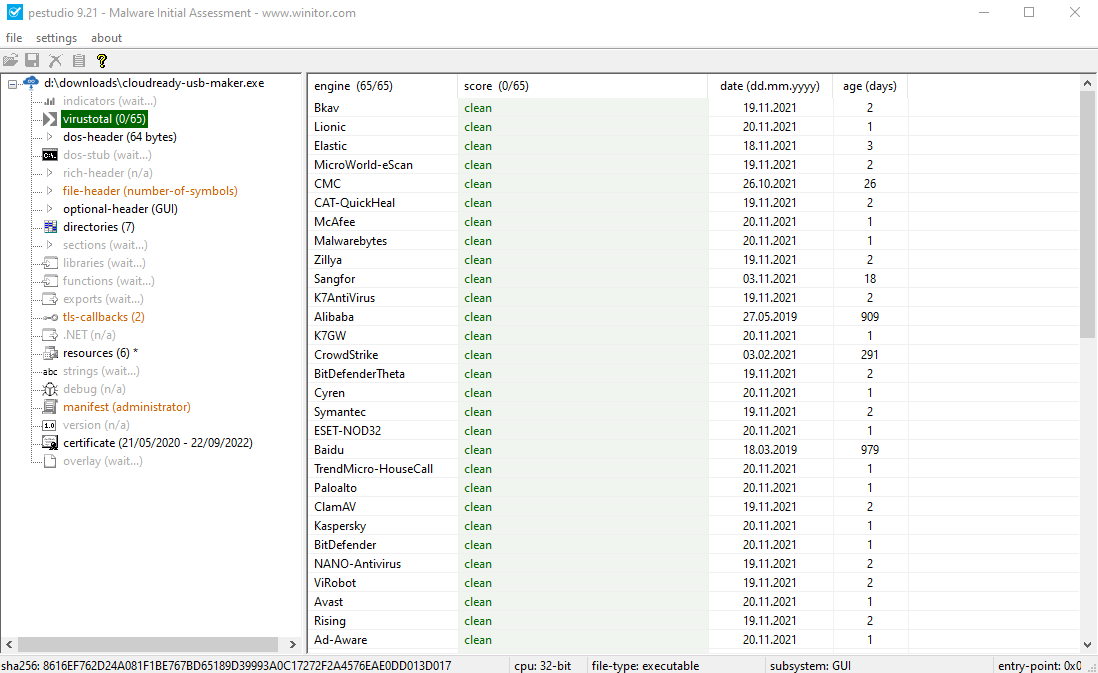
Task: Click the directories grid icon
Action: point(50,227)
